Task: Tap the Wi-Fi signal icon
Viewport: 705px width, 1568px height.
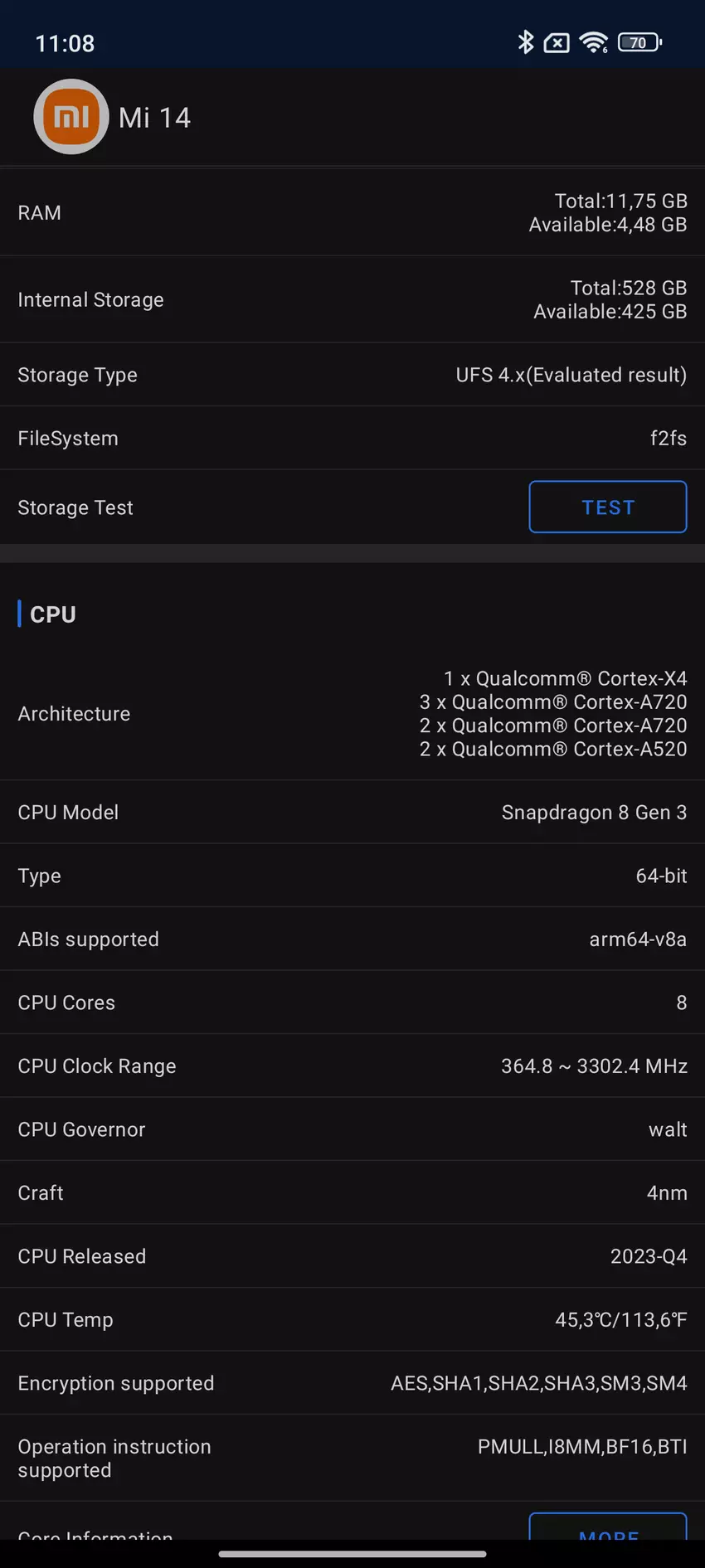Action: click(593, 42)
